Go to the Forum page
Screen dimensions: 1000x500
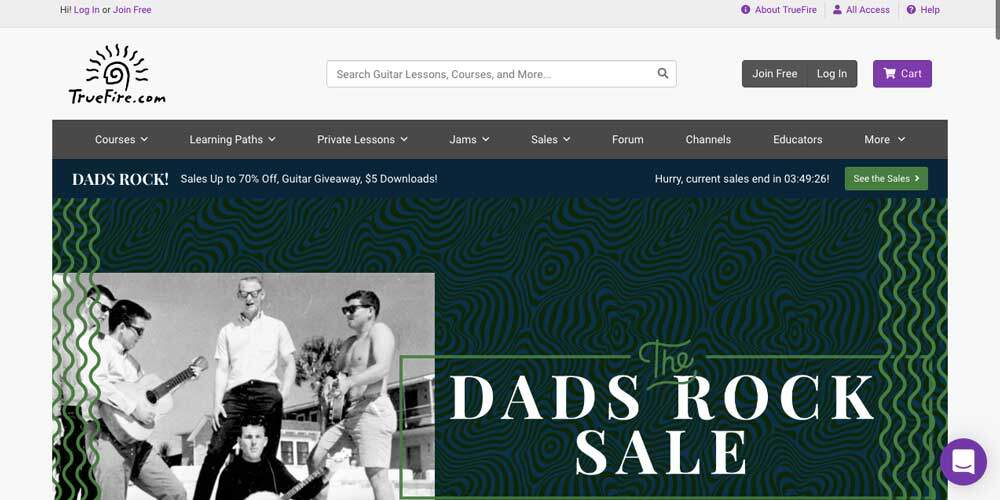628,139
